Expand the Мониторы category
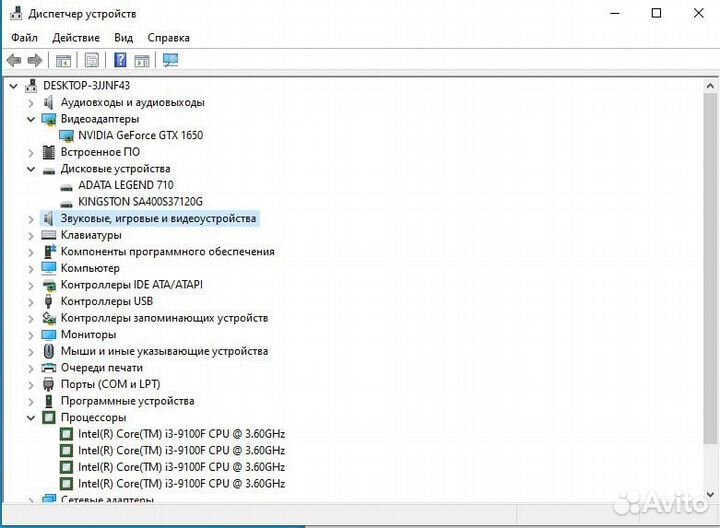Screen dimensions: 720x528 [31, 335]
